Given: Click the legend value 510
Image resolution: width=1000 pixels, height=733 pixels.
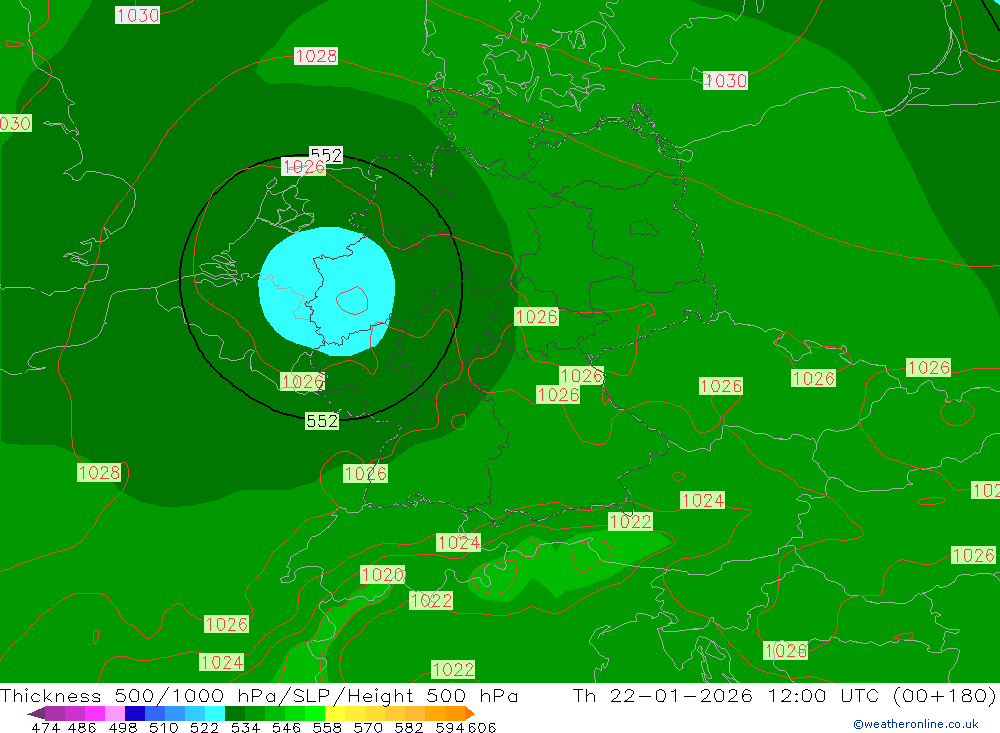Looking at the screenshot, I should point(163,727).
